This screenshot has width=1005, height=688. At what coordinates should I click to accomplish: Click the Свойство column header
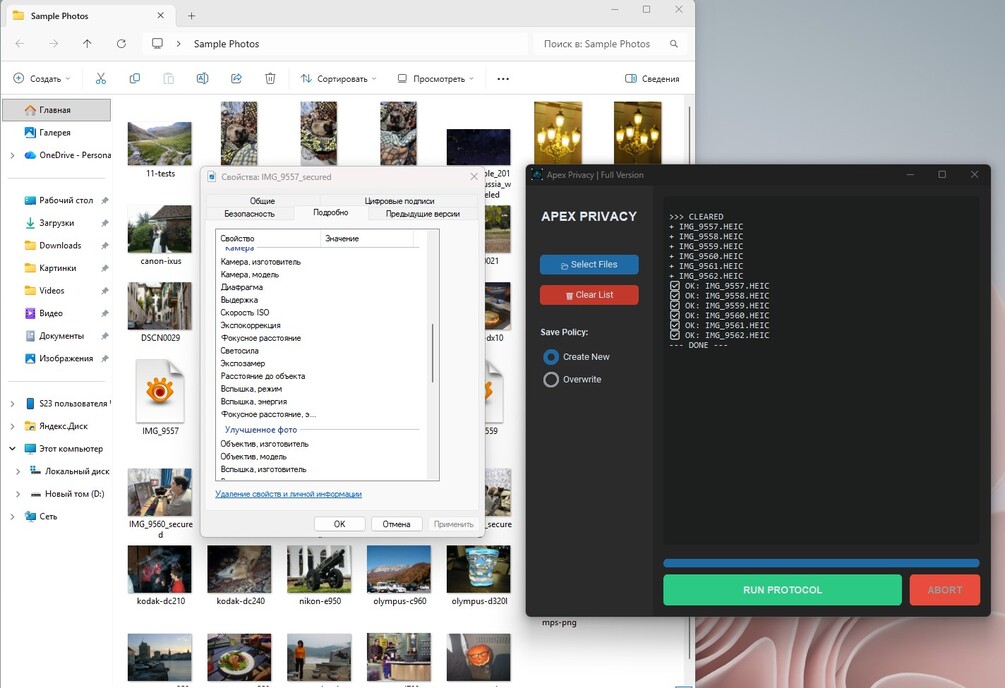click(268, 238)
